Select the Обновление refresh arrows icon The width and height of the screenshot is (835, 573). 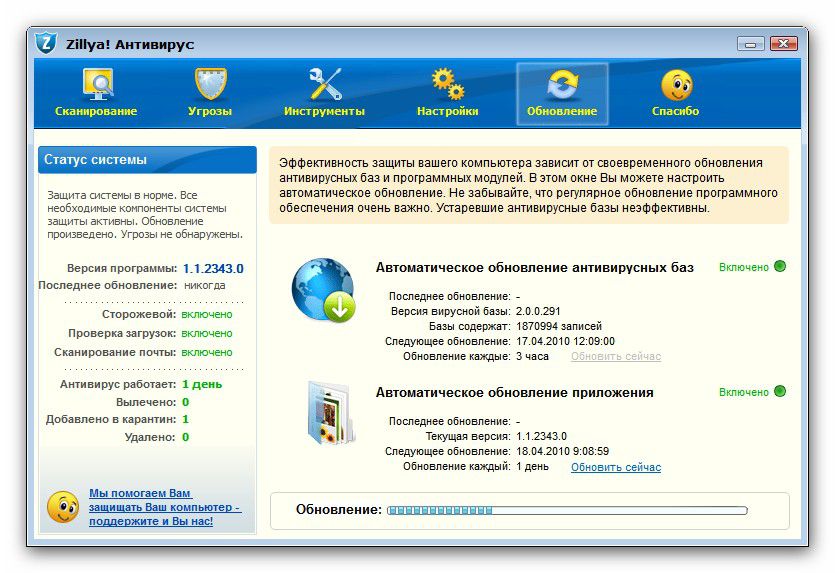point(562,85)
